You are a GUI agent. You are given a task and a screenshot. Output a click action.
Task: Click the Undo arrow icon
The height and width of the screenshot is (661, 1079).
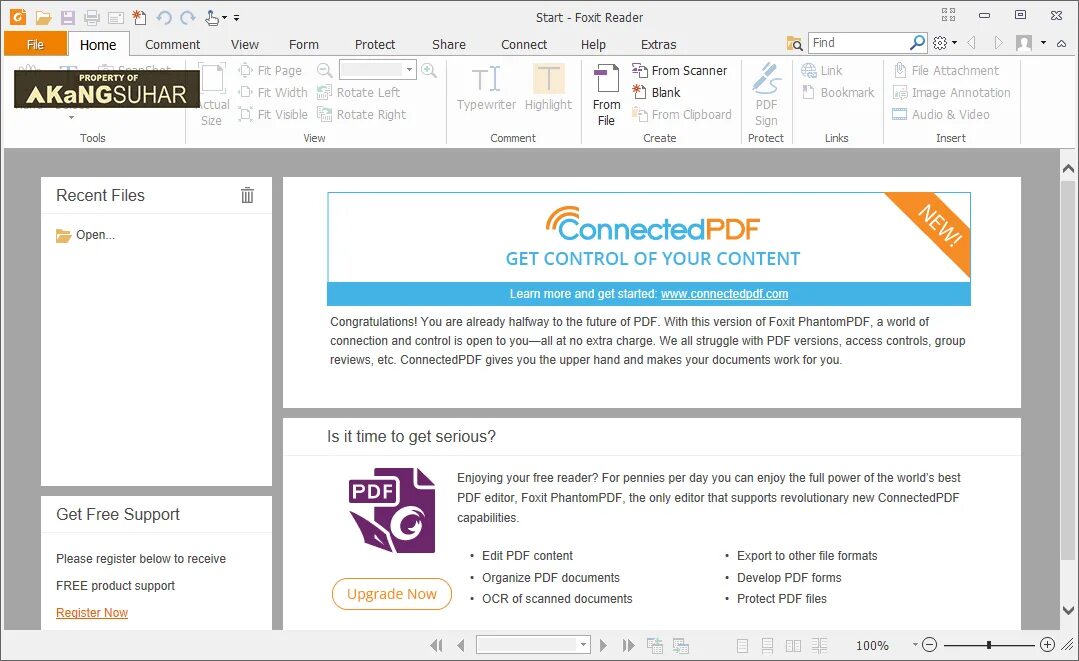(x=164, y=18)
